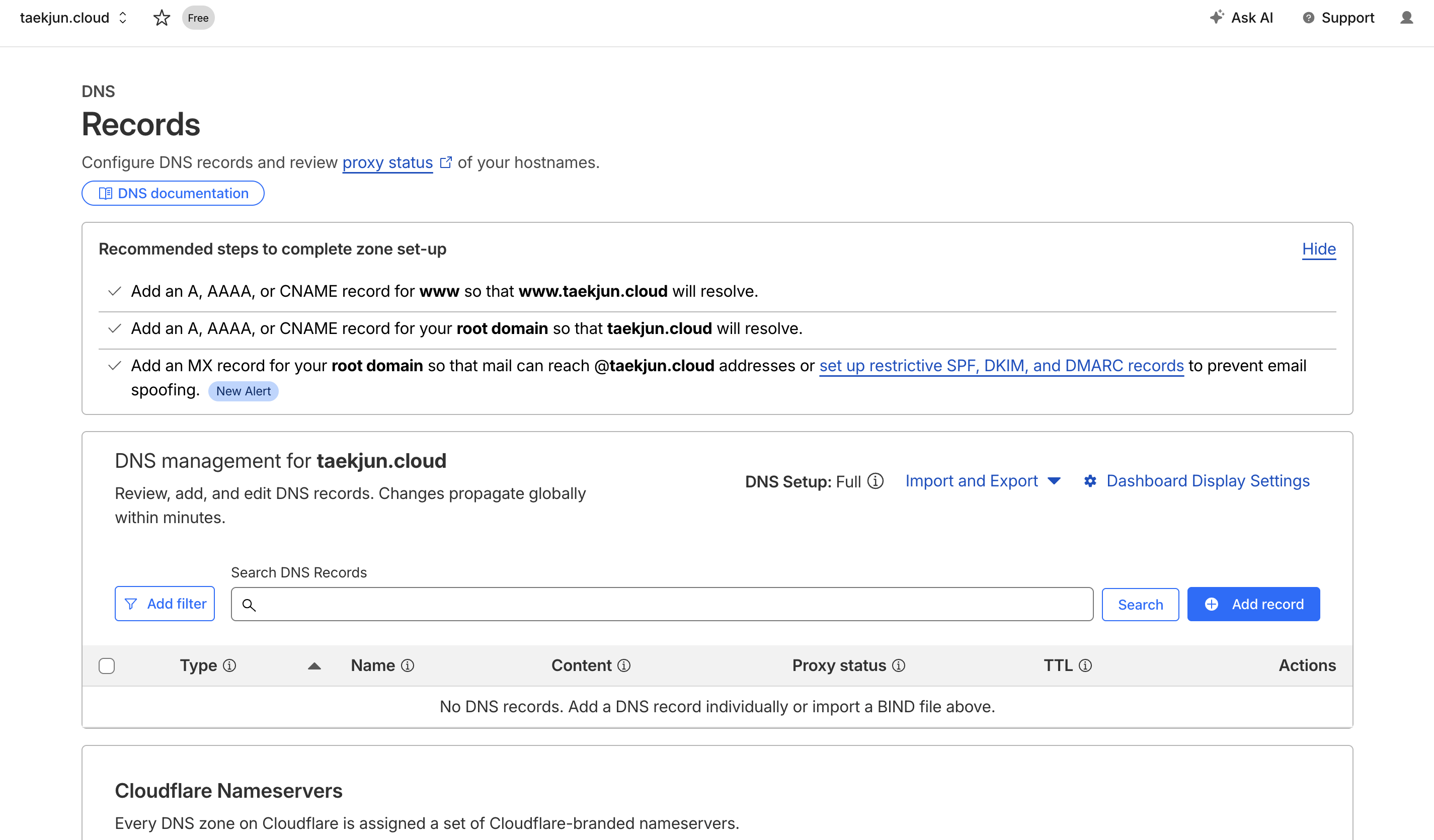The image size is (1434, 840).
Task: Focus the Search DNS Records input field
Action: click(x=662, y=605)
